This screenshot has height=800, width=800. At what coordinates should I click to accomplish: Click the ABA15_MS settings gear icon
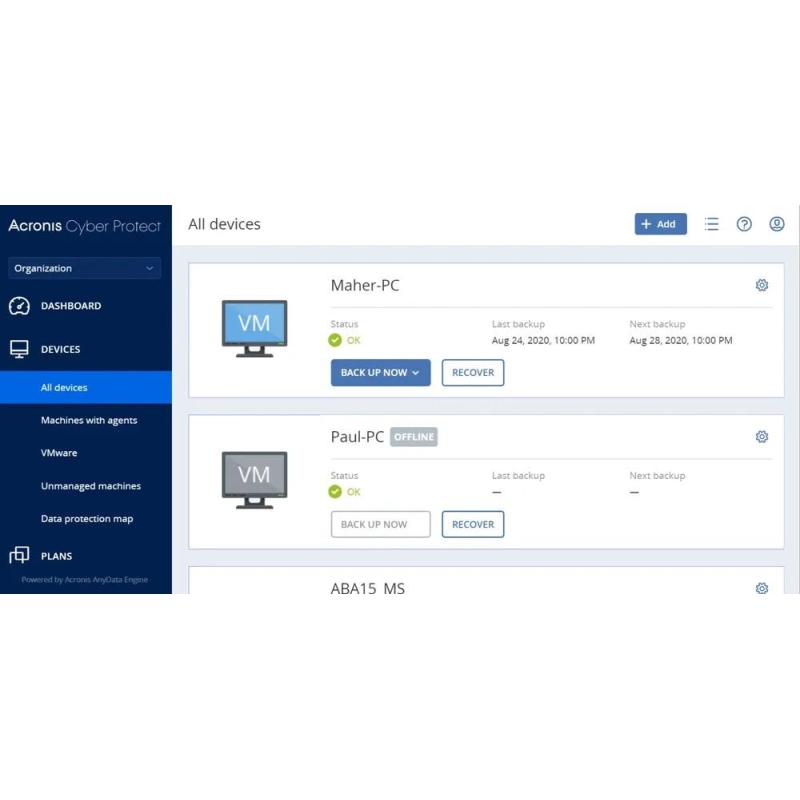(762, 588)
